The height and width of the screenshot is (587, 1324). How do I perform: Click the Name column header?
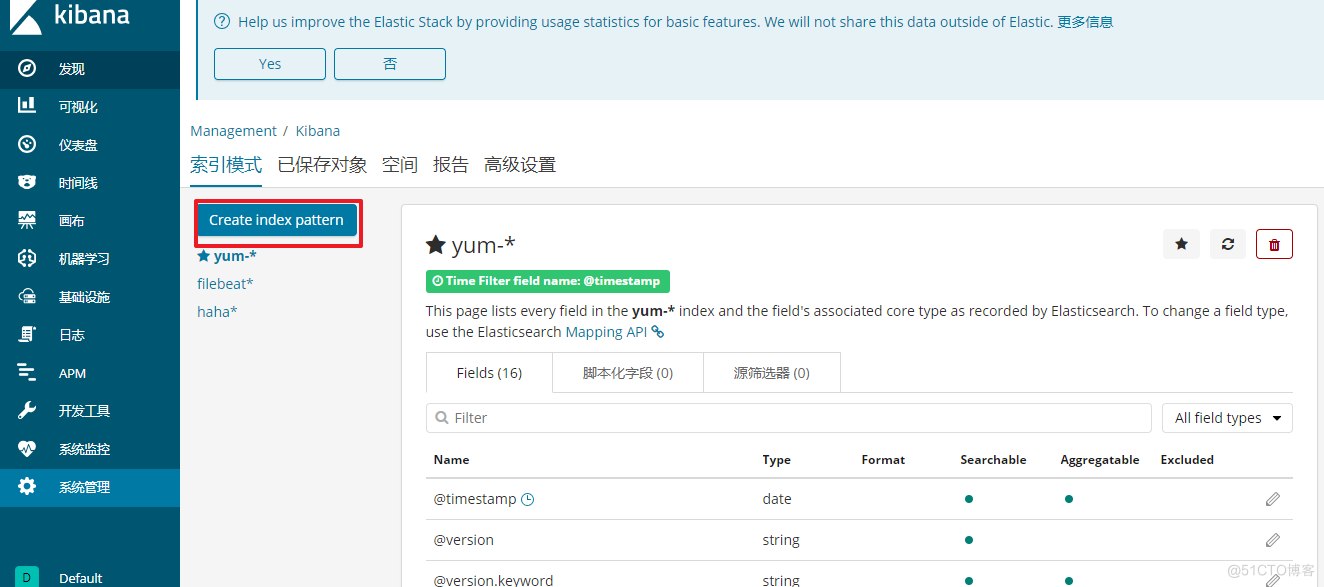point(451,460)
